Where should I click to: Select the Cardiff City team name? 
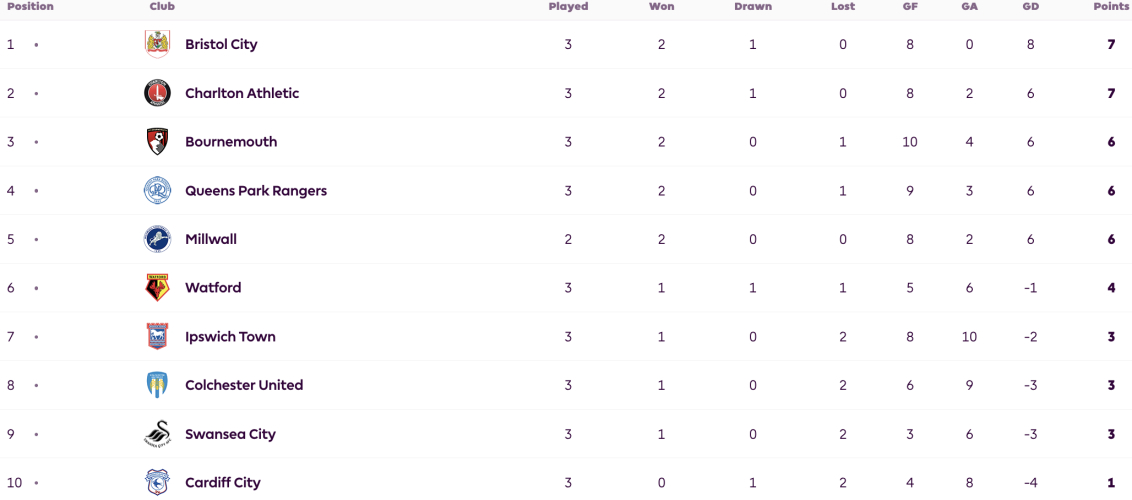tap(222, 483)
